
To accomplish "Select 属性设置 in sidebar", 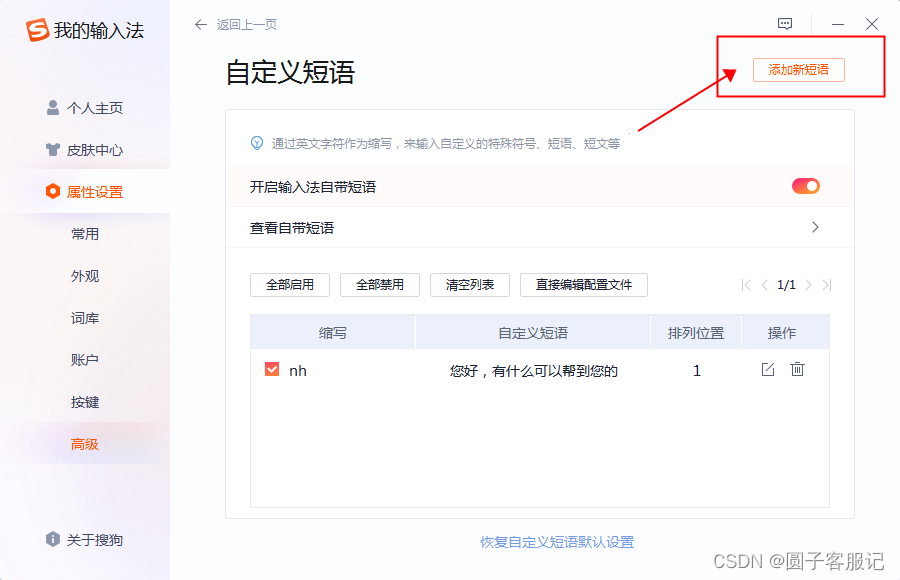I will pos(85,192).
